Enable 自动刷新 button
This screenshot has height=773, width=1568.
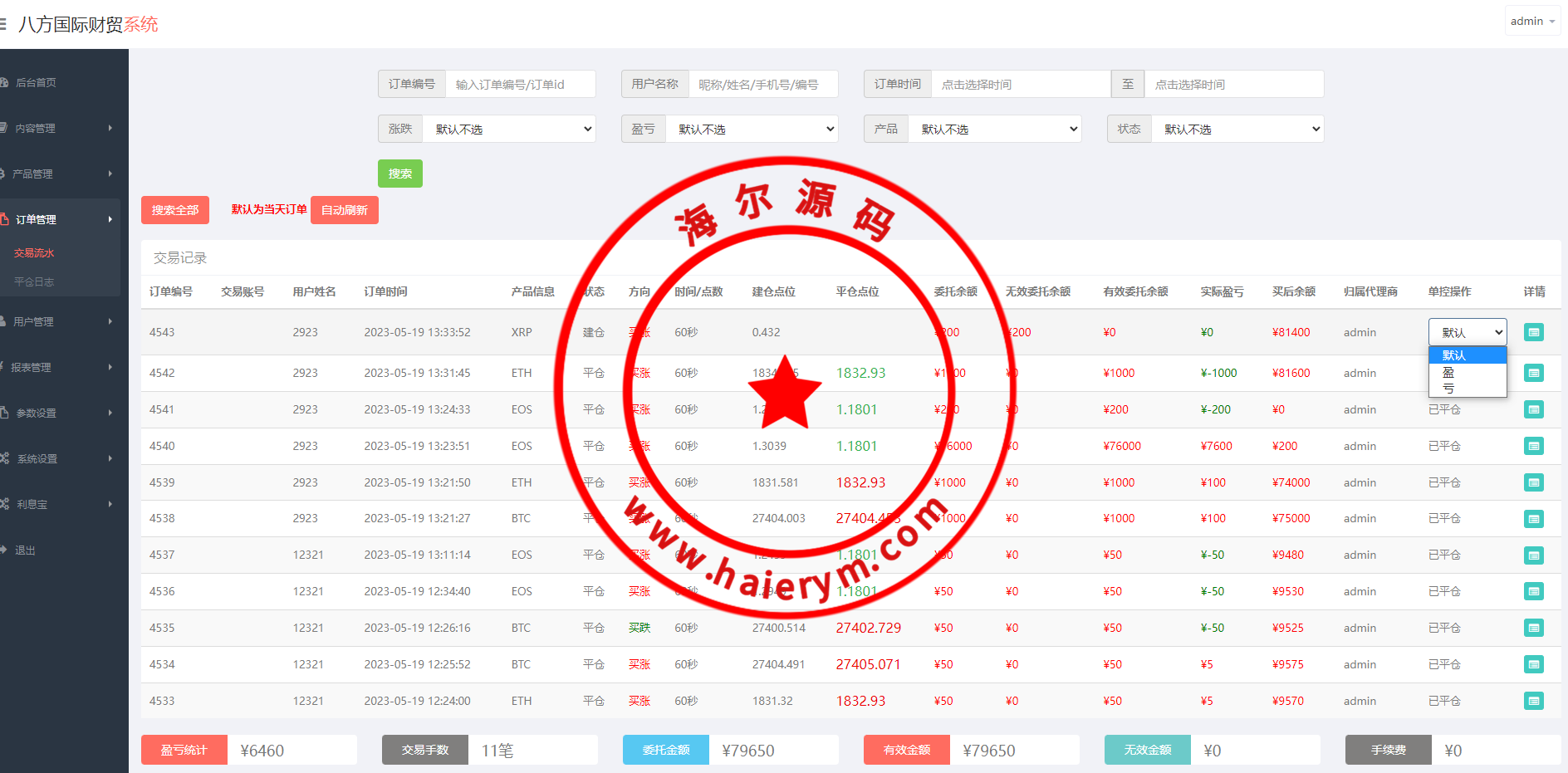(x=344, y=210)
